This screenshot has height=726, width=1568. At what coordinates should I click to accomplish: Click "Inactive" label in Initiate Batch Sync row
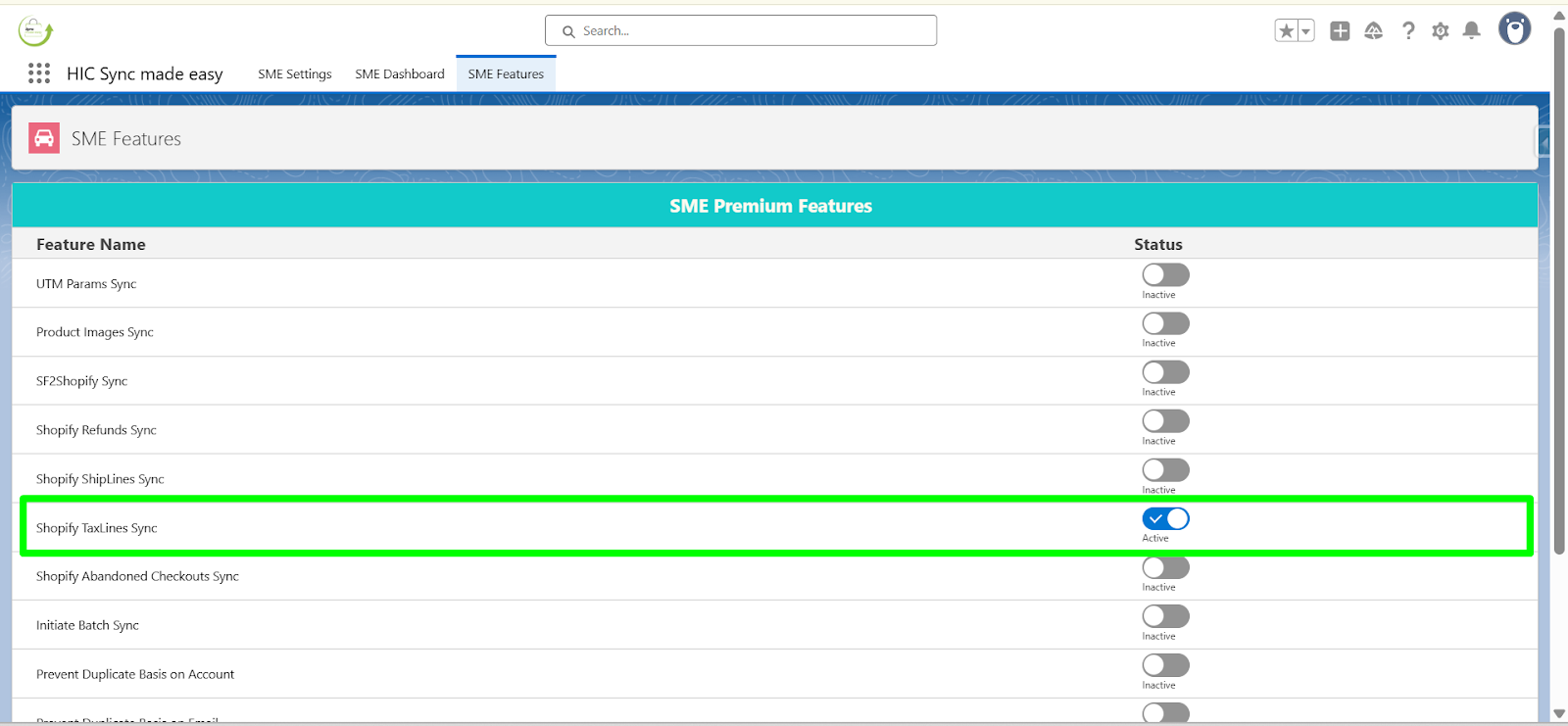(1158, 636)
